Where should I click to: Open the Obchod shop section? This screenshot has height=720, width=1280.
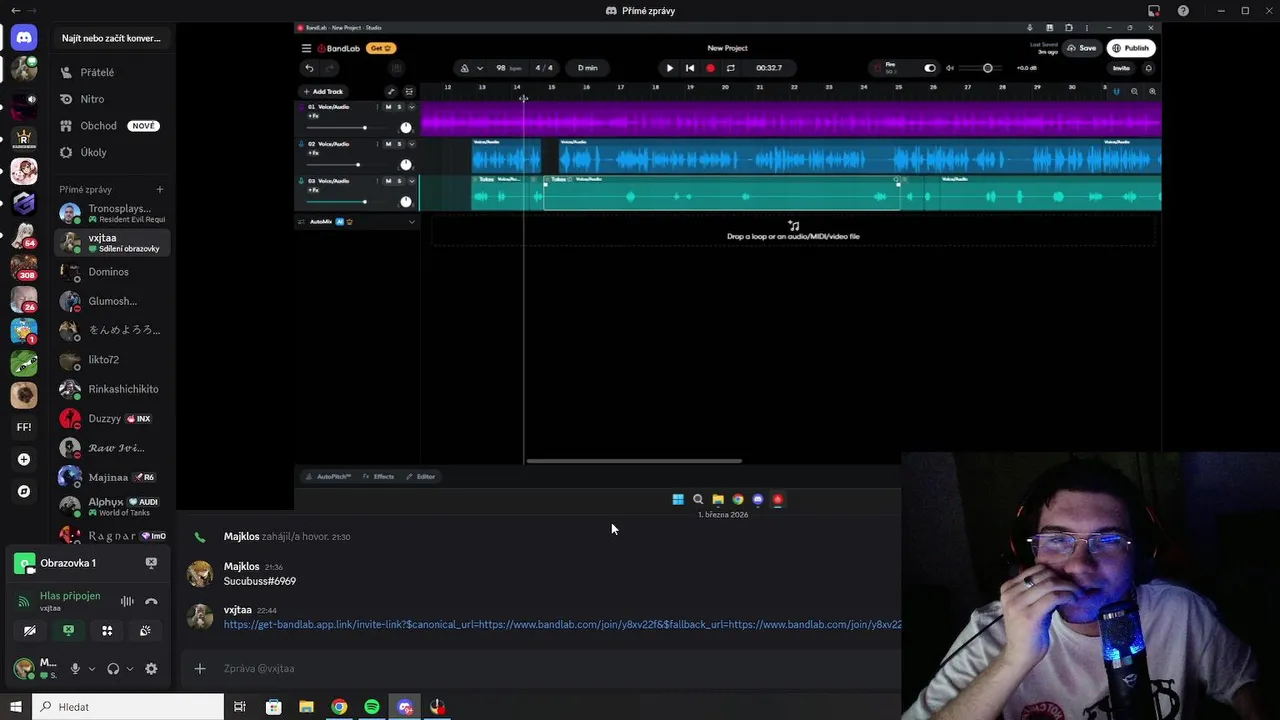(x=112, y=126)
